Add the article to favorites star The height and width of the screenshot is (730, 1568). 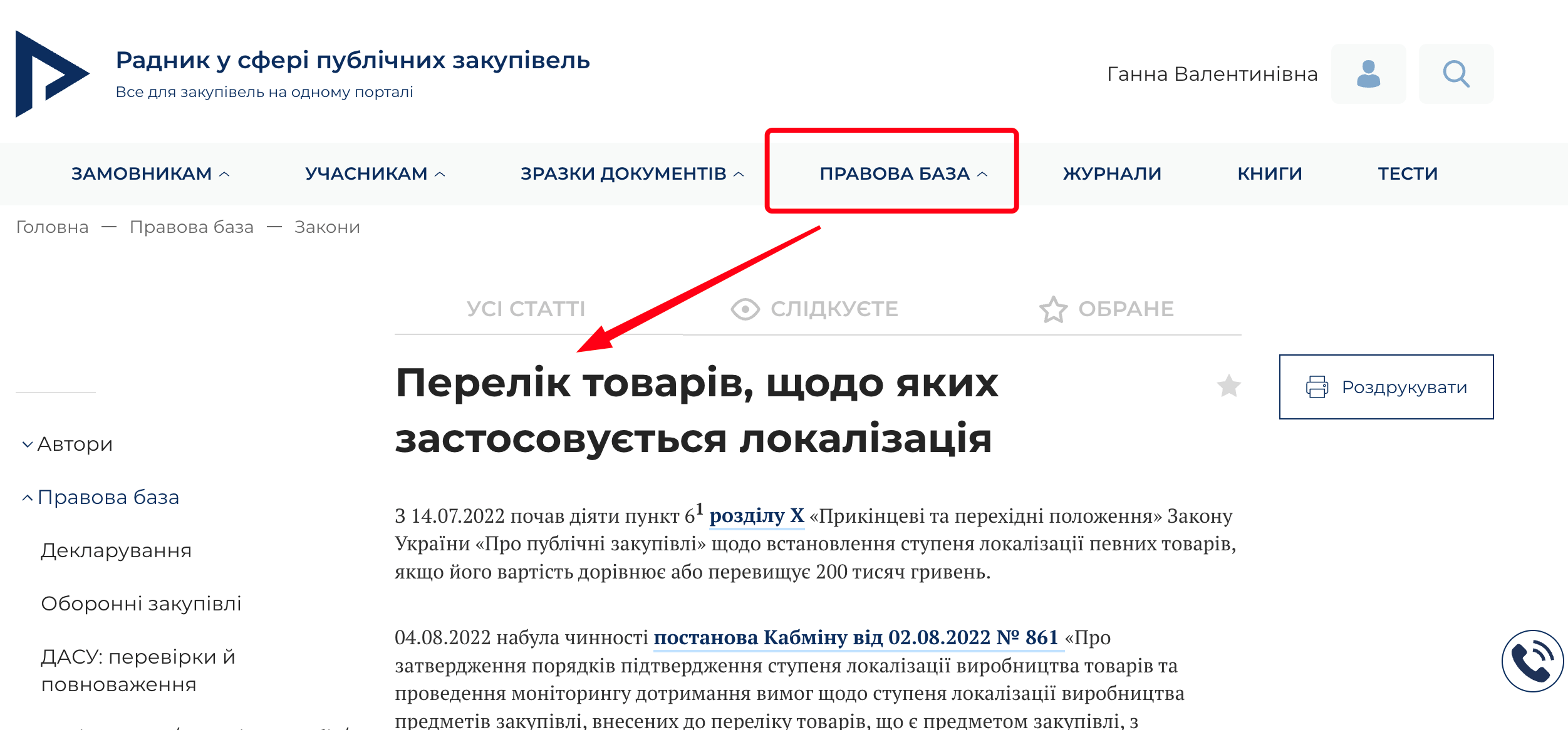(1228, 386)
